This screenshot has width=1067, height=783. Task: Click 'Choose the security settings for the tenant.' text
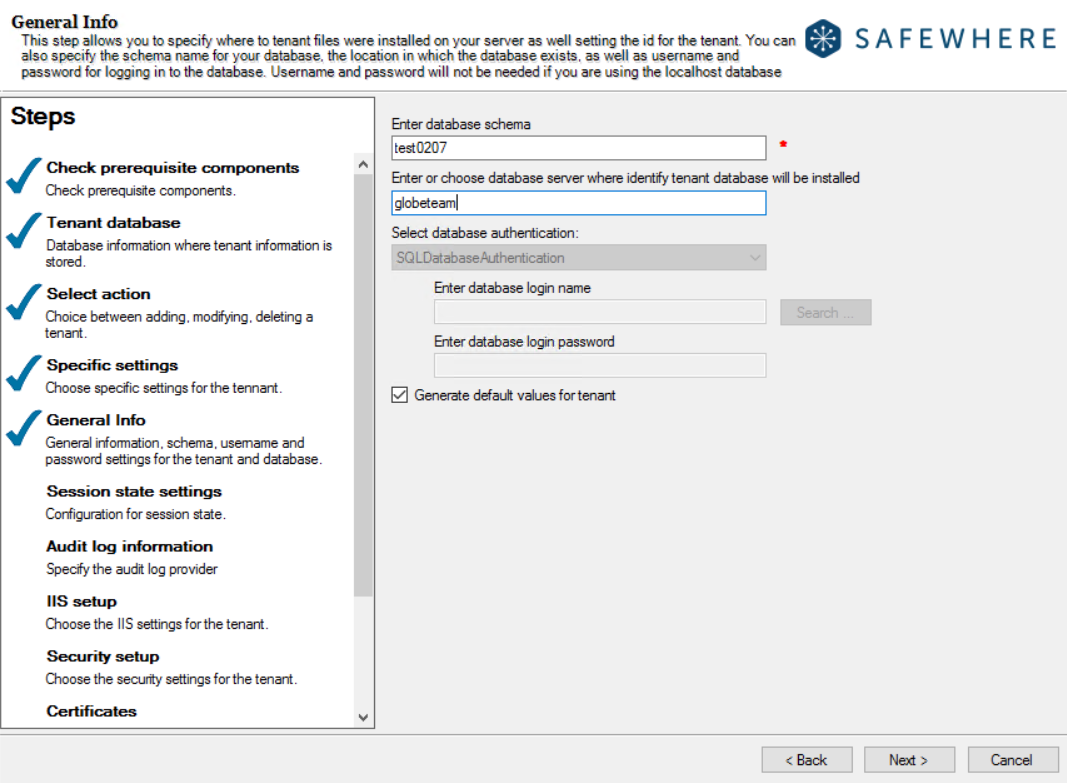[x=171, y=680]
